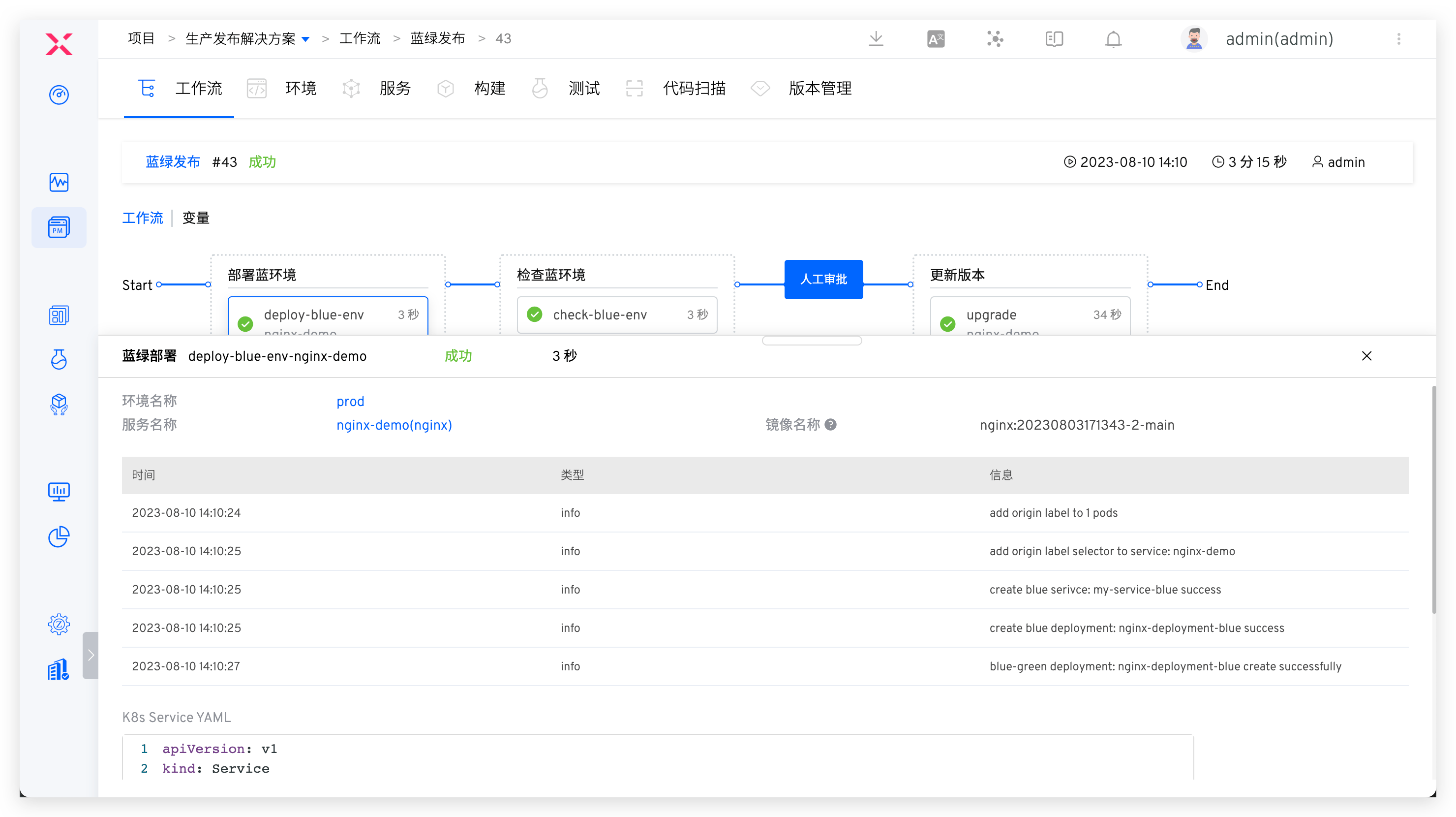The width and height of the screenshot is (1456, 817).
Task: Click the detail panel drag handle bar
Action: tap(811, 341)
